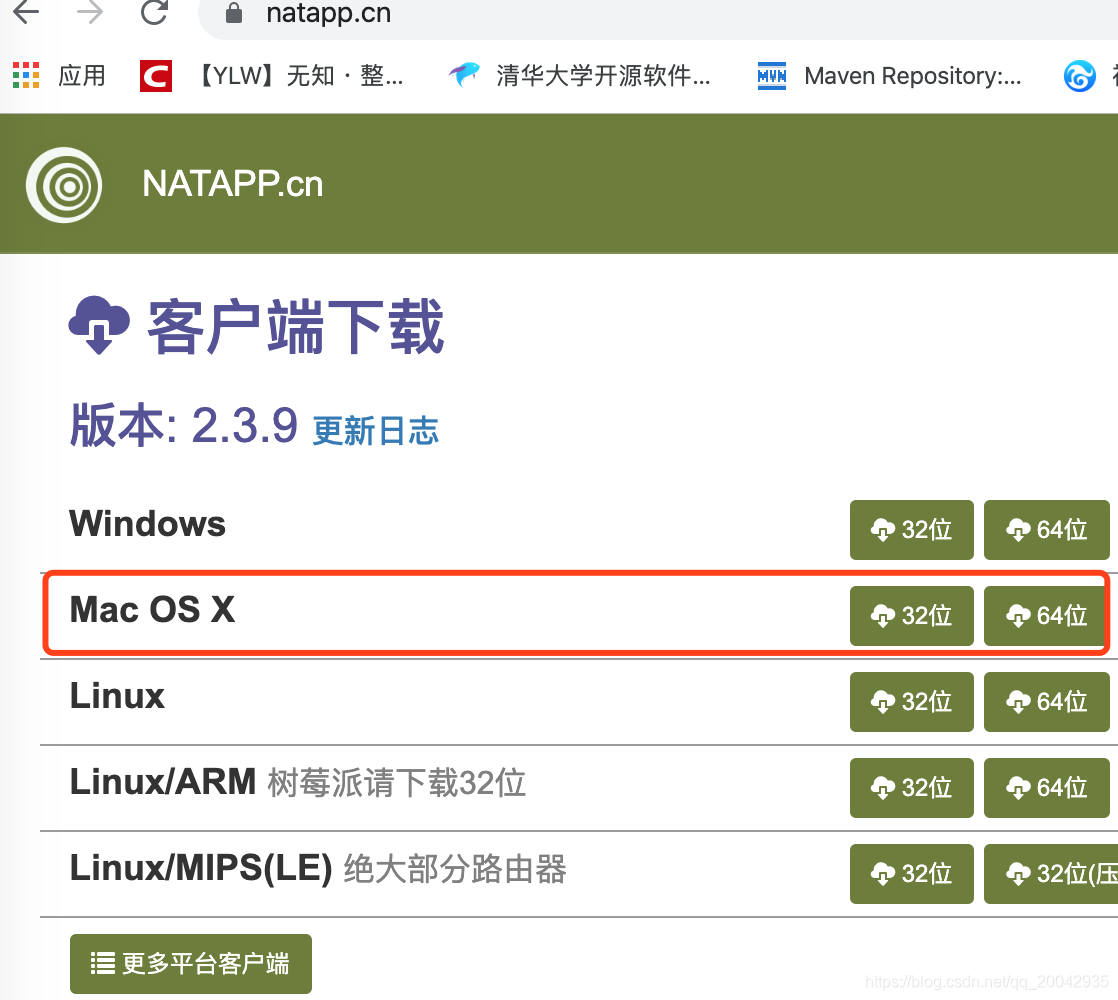Click the back navigation arrow
This screenshot has height=1000, width=1118.
tap(25, 15)
